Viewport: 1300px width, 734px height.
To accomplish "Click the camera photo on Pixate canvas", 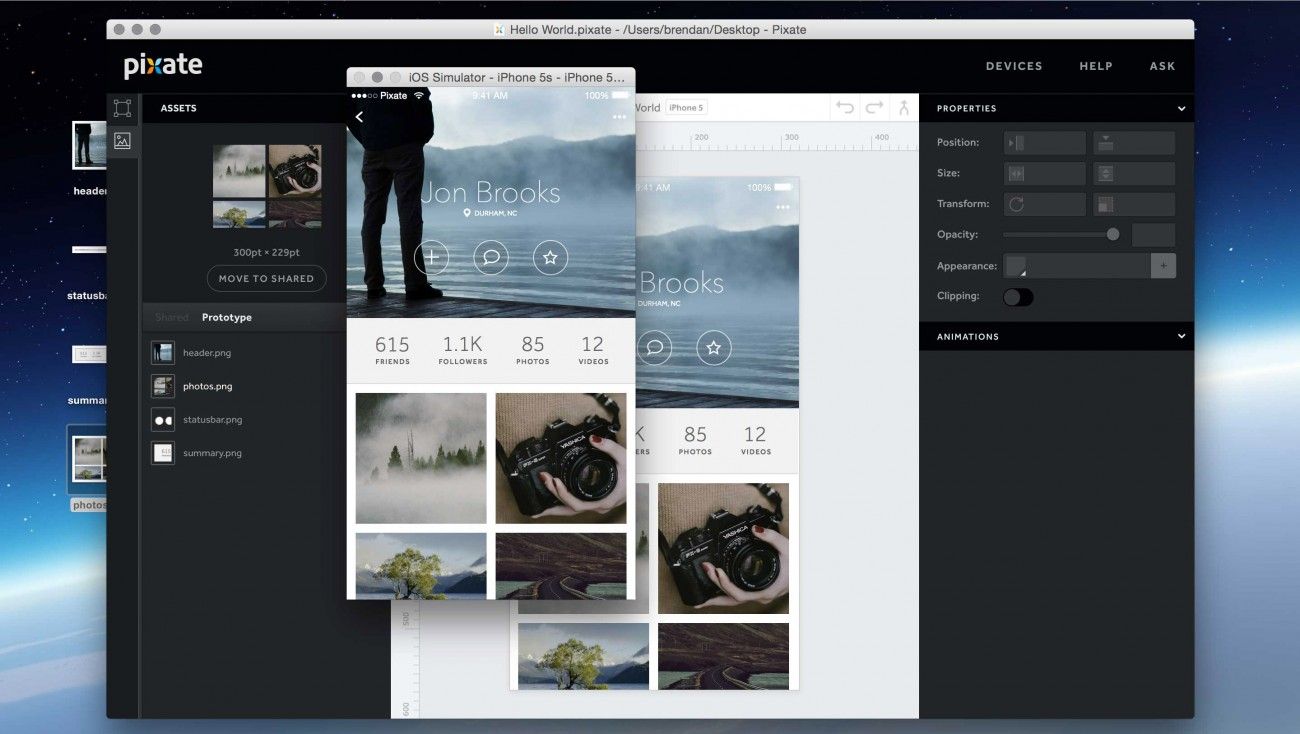I will tap(723, 548).
